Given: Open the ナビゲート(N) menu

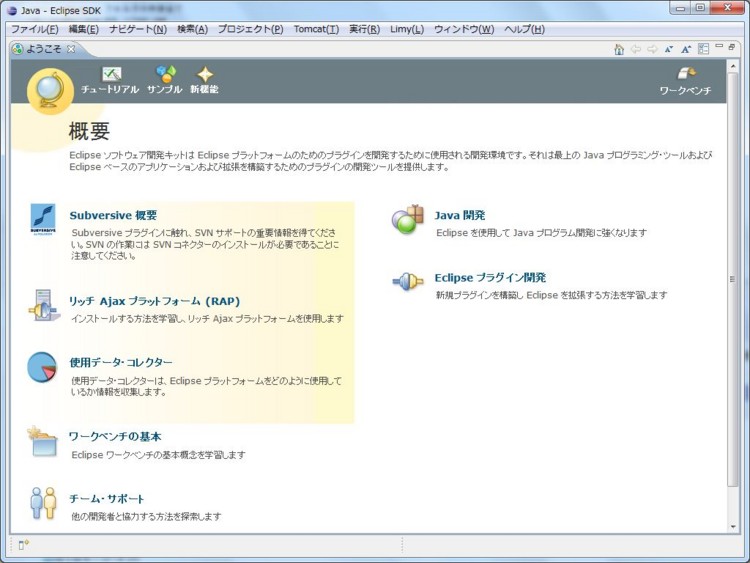Looking at the screenshot, I should click(138, 29).
